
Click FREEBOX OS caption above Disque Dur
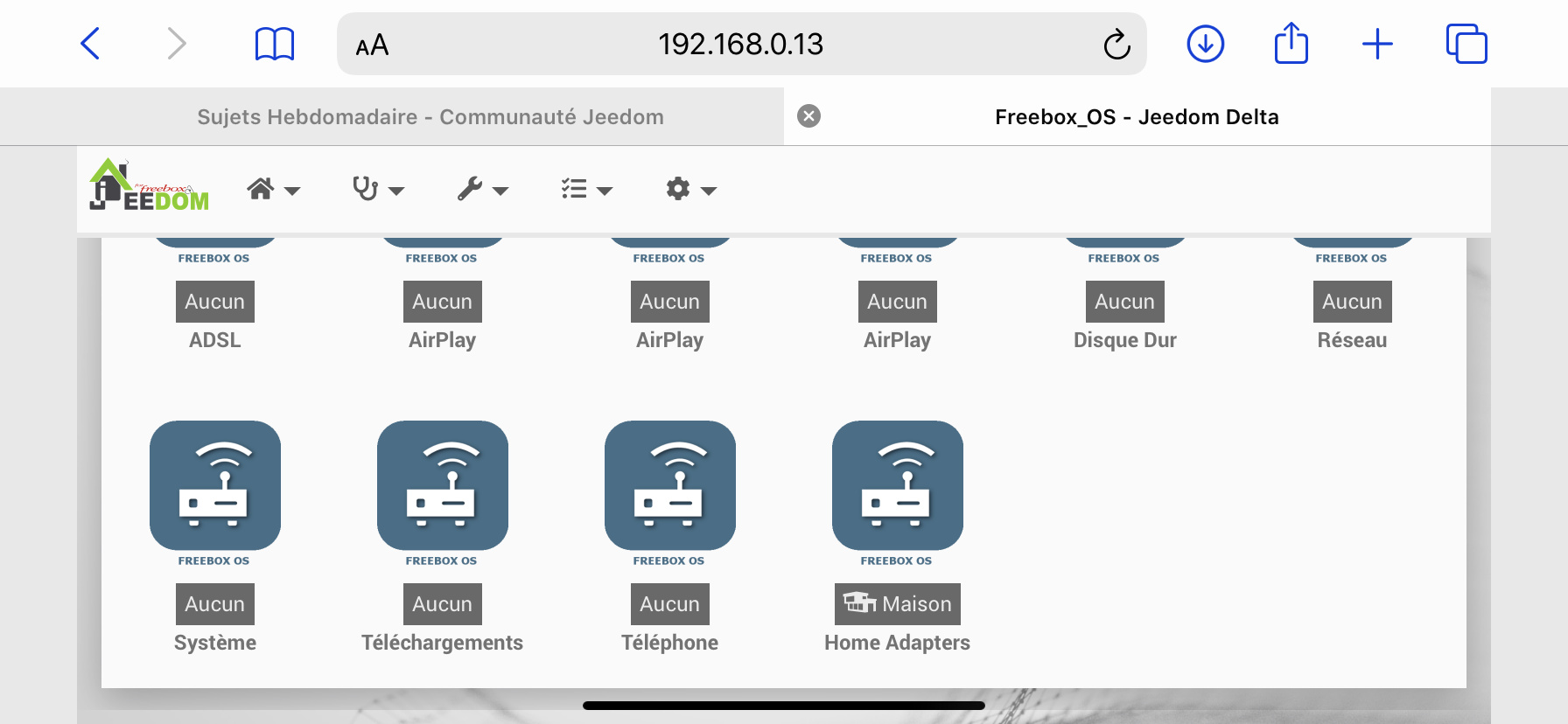(1124, 258)
